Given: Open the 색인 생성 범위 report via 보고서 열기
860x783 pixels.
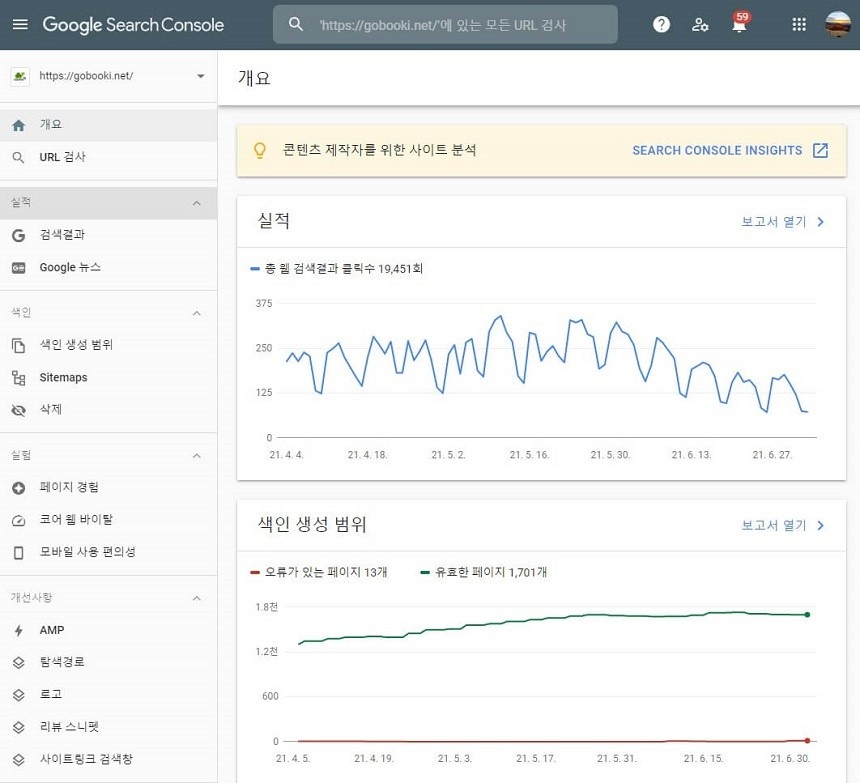Looking at the screenshot, I should point(774,526).
